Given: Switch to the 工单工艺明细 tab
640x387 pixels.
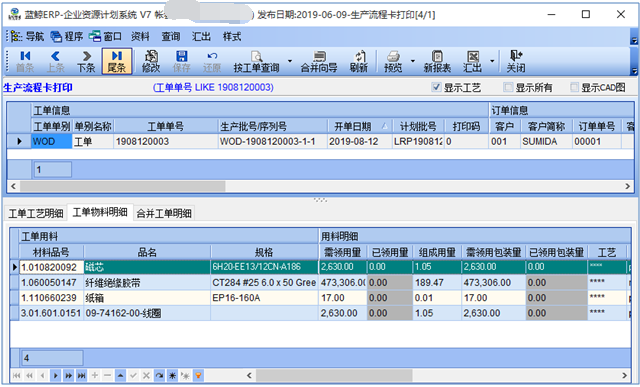Looking at the screenshot, I should click(36, 213).
